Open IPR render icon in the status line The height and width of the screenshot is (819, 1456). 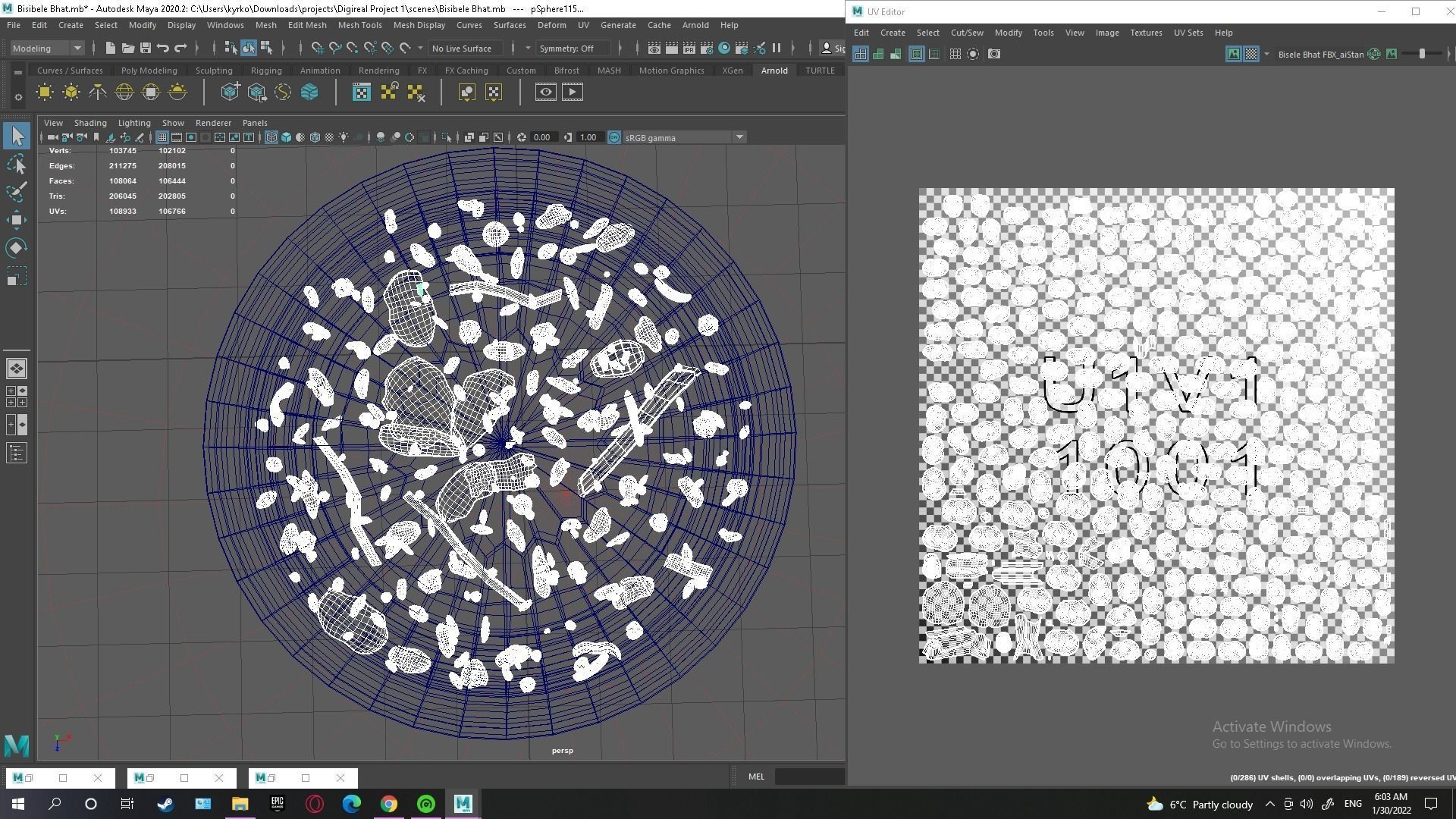689,48
